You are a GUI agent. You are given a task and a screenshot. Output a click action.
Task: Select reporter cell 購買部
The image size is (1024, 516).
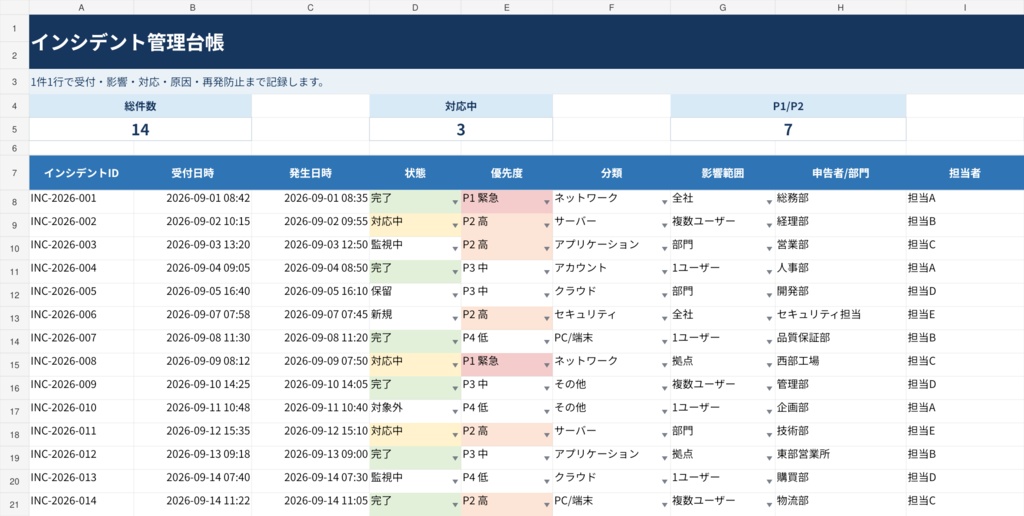point(840,481)
